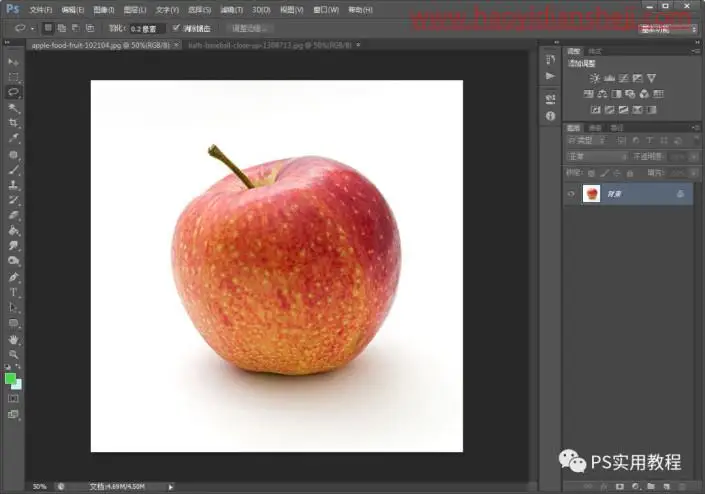Select the Horizontal Type tool

tap(13, 293)
